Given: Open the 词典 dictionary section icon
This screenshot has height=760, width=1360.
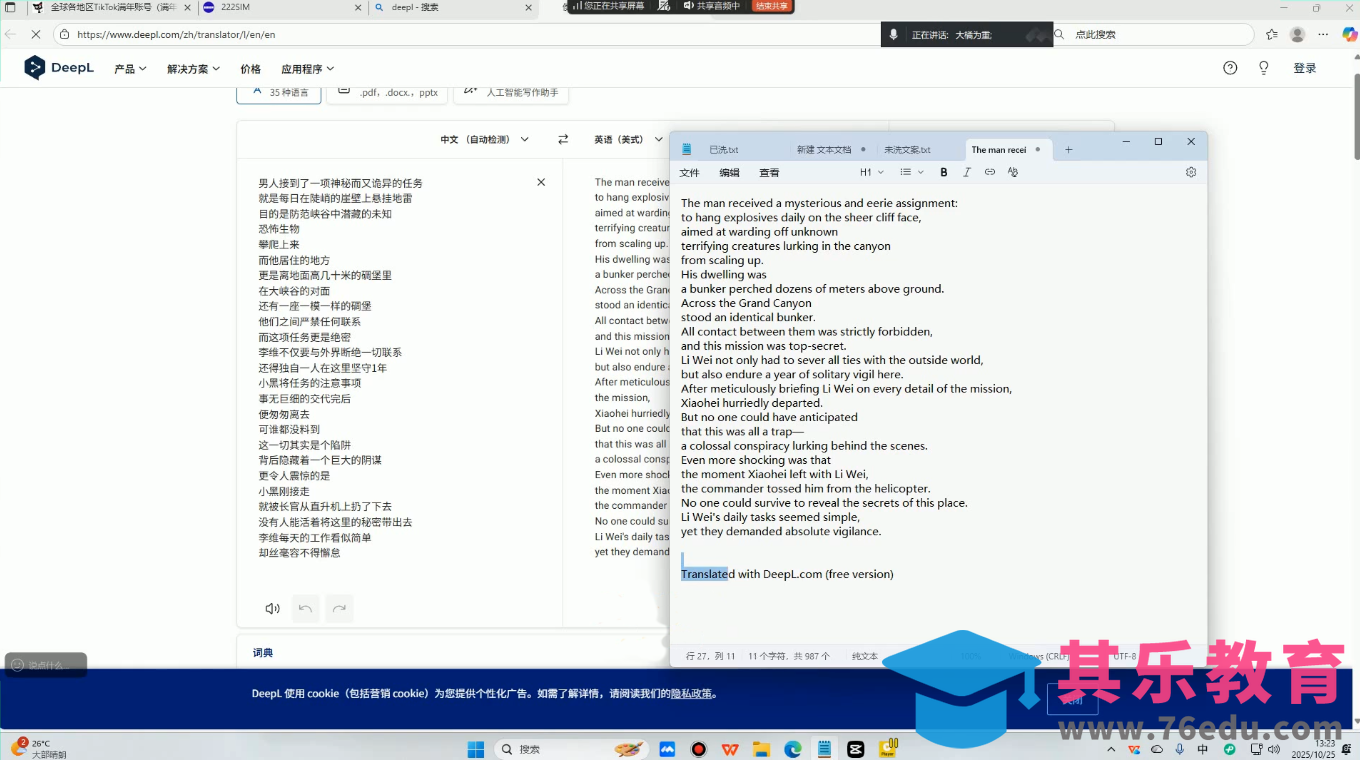Looking at the screenshot, I should [262, 652].
